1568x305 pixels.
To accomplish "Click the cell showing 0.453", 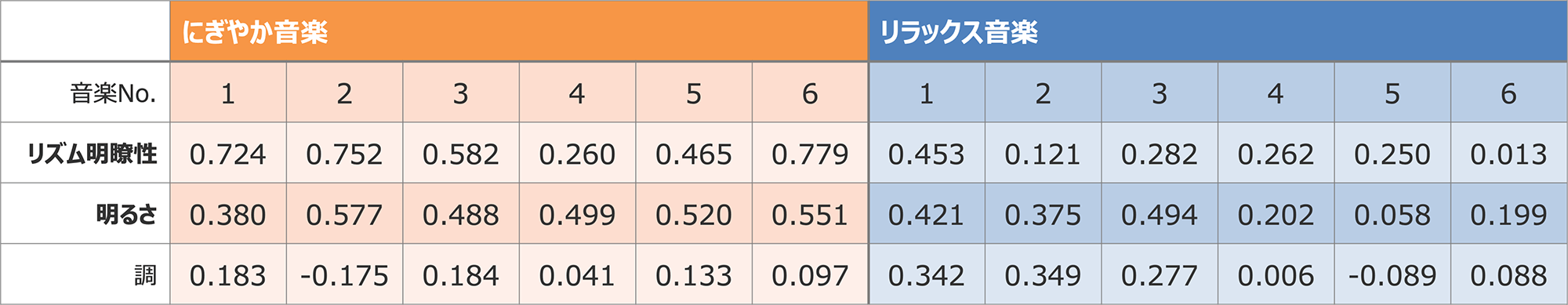I will [x=927, y=153].
